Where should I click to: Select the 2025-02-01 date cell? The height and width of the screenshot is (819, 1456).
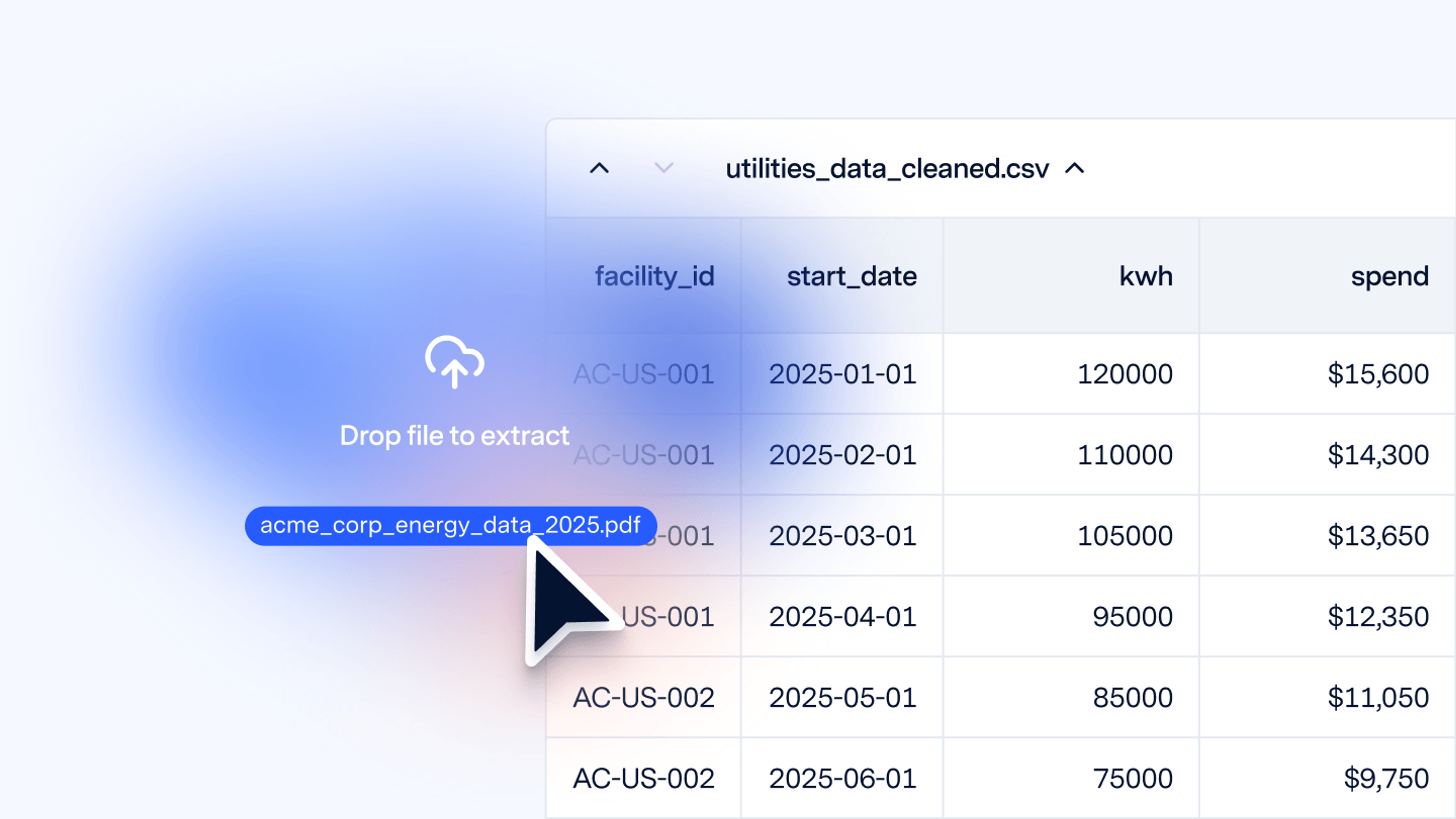[842, 455]
